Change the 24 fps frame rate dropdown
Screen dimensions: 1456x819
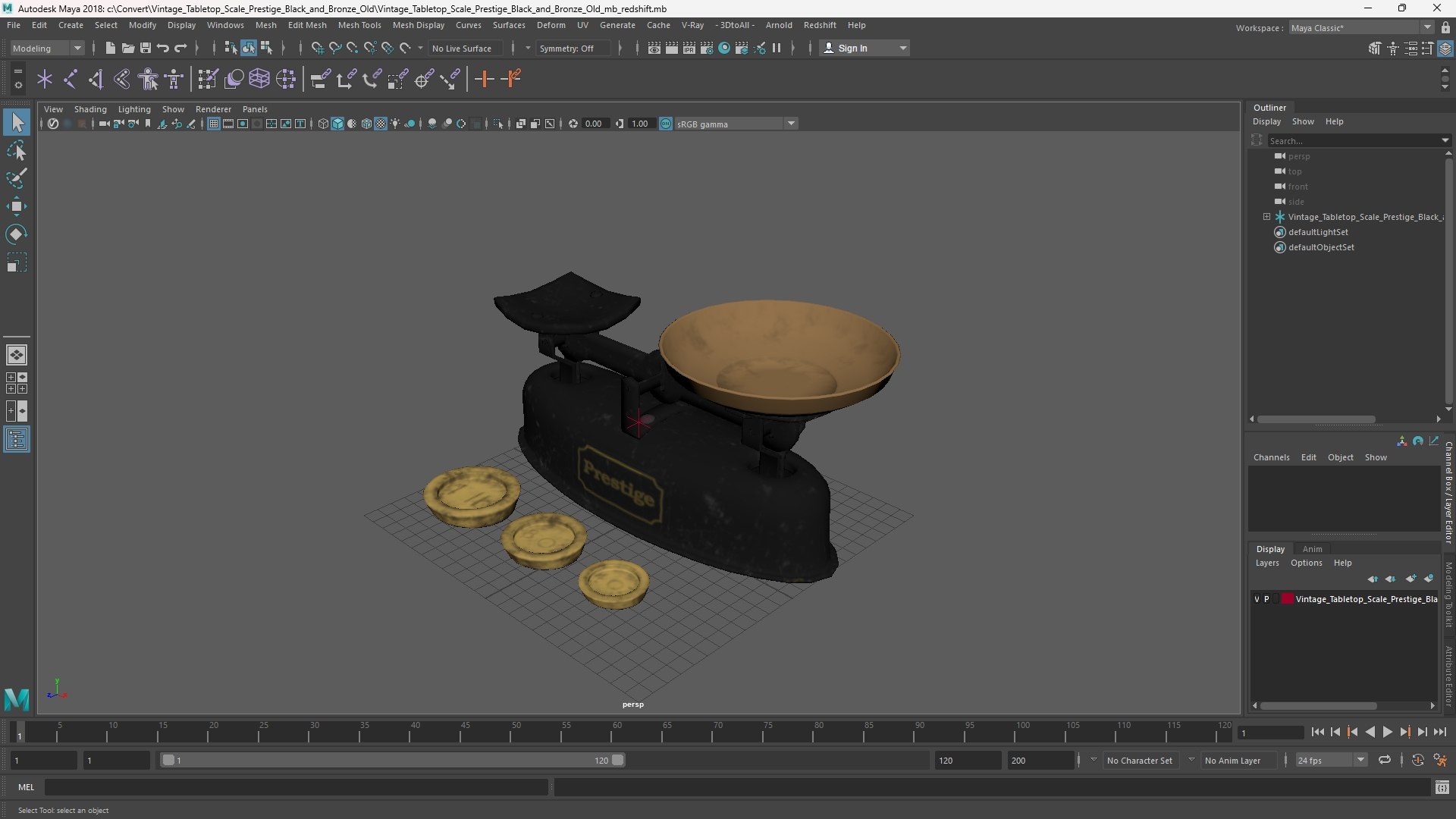[1331, 760]
